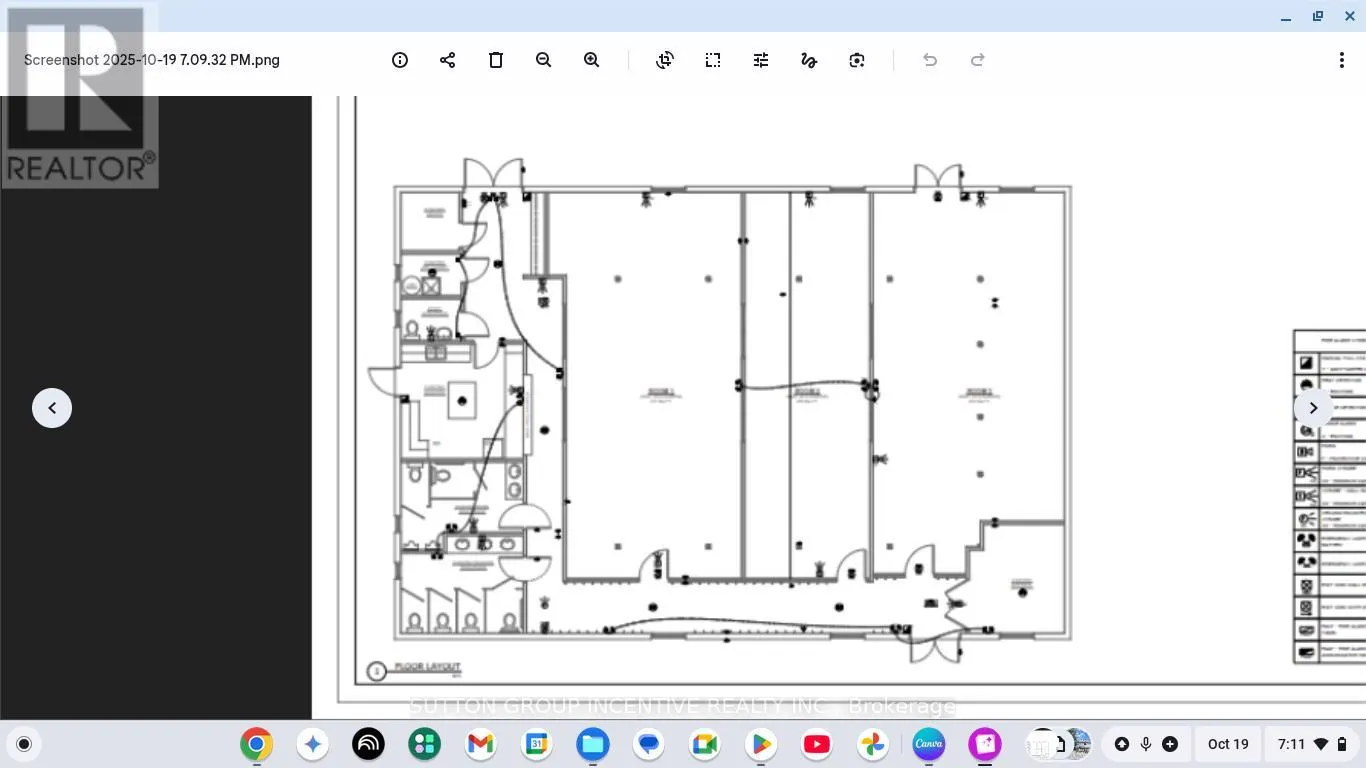Image resolution: width=1366 pixels, height=768 pixels.
Task: Launch Google Chrome from the shelf
Action: pos(257,744)
